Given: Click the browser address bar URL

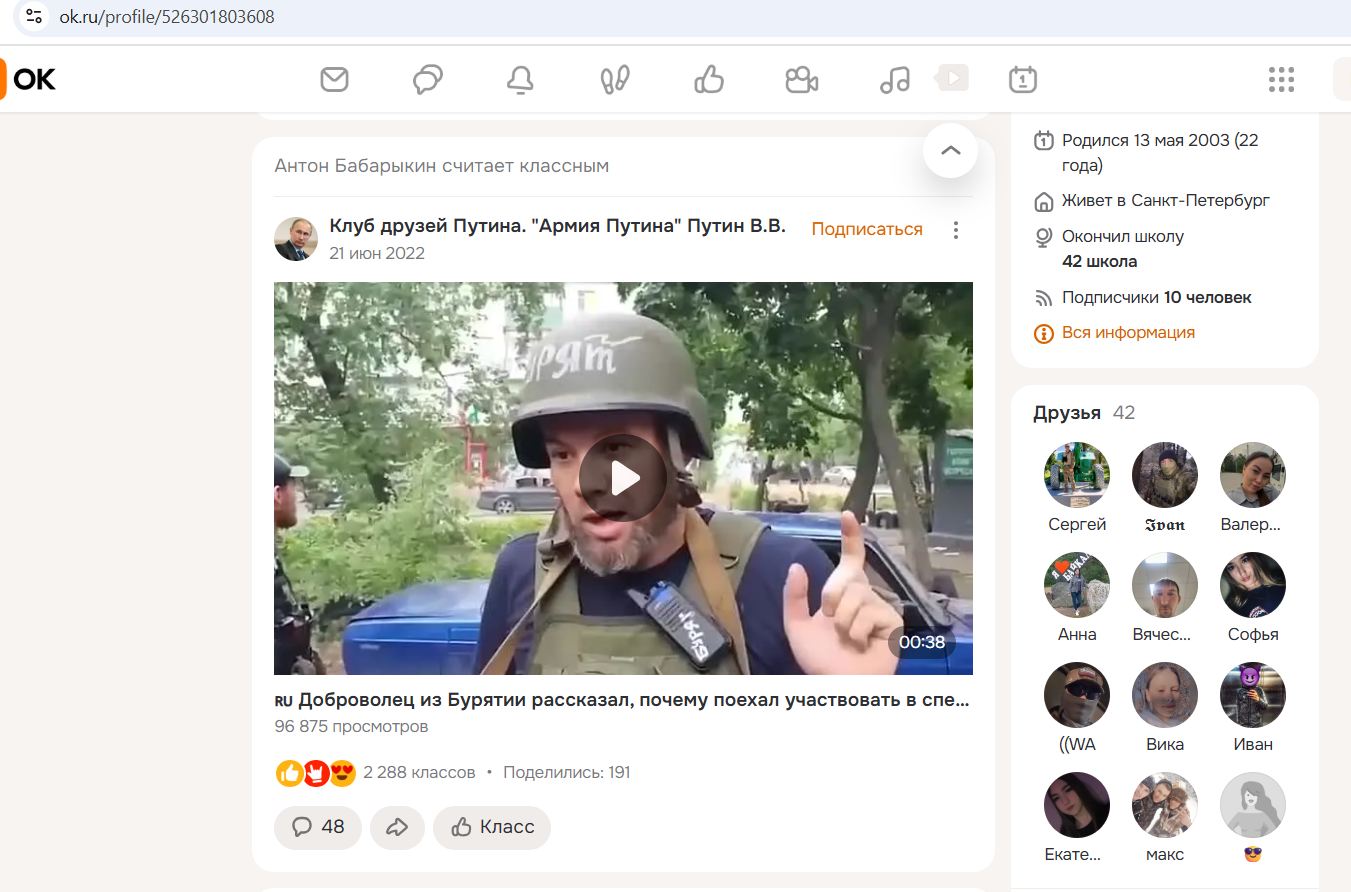Looking at the screenshot, I should click(x=166, y=17).
